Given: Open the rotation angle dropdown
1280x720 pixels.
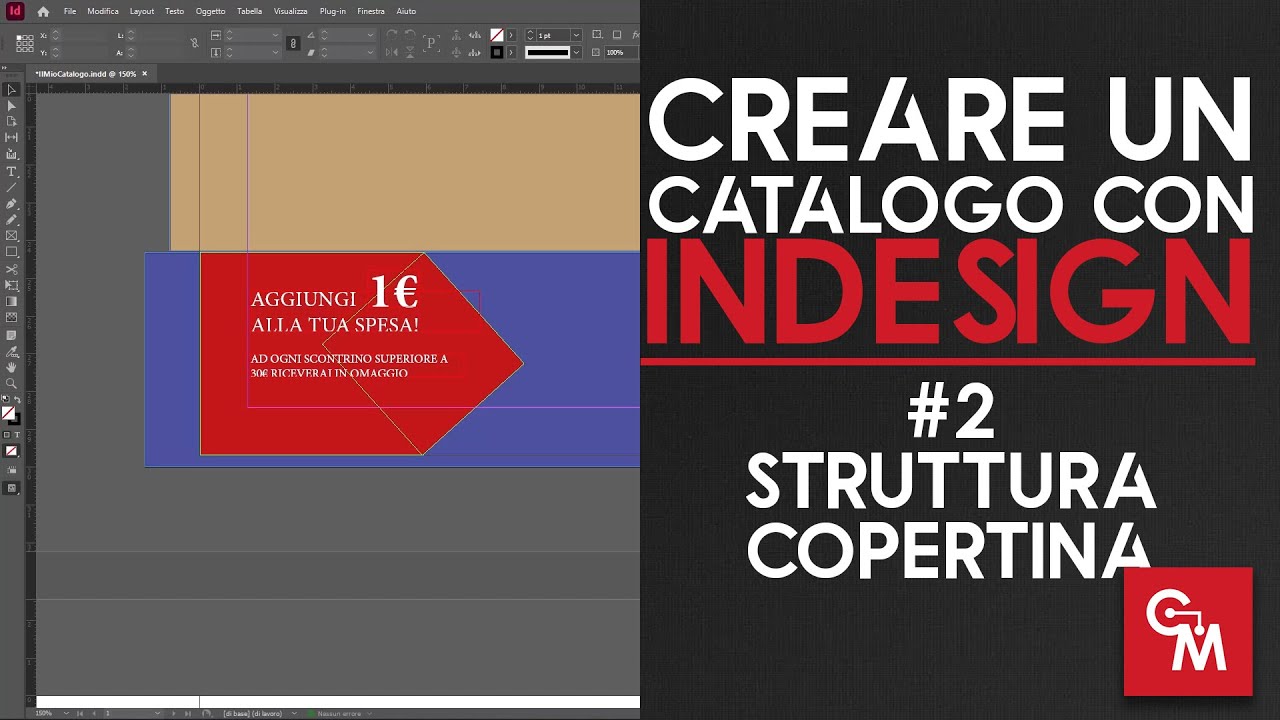Looking at the screenshot, I should 370,35.
